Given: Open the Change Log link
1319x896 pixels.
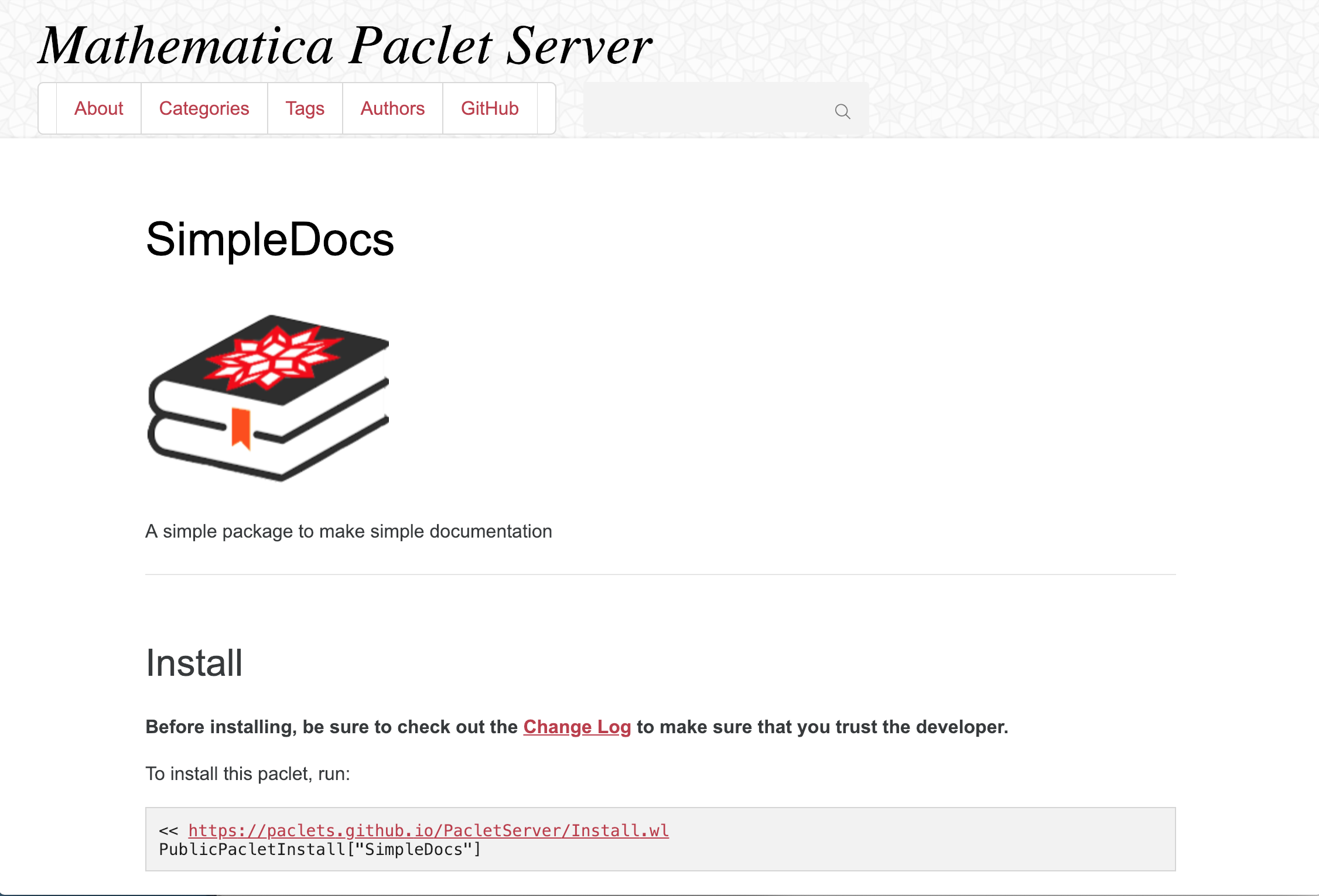Looking at the screenshot, I should click(x=577, y=727).
